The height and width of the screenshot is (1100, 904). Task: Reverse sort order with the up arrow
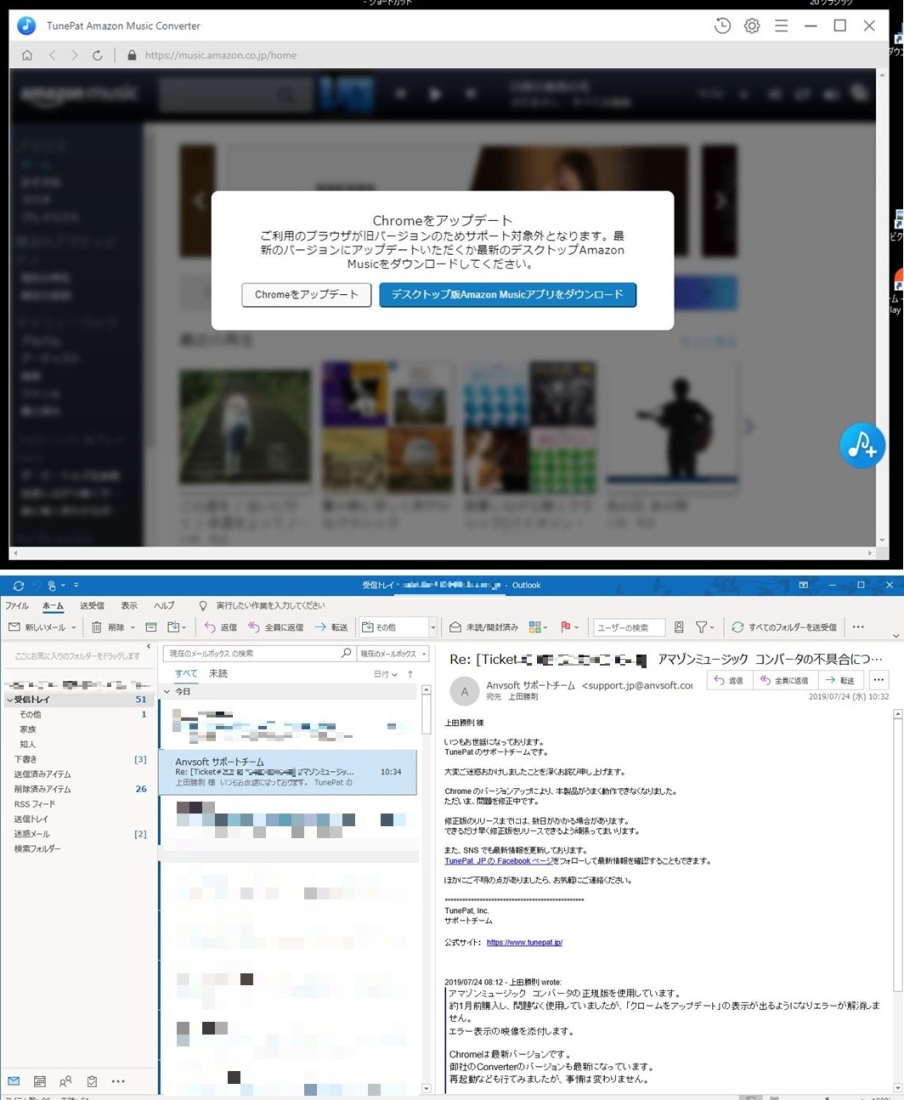coord(410,674)
